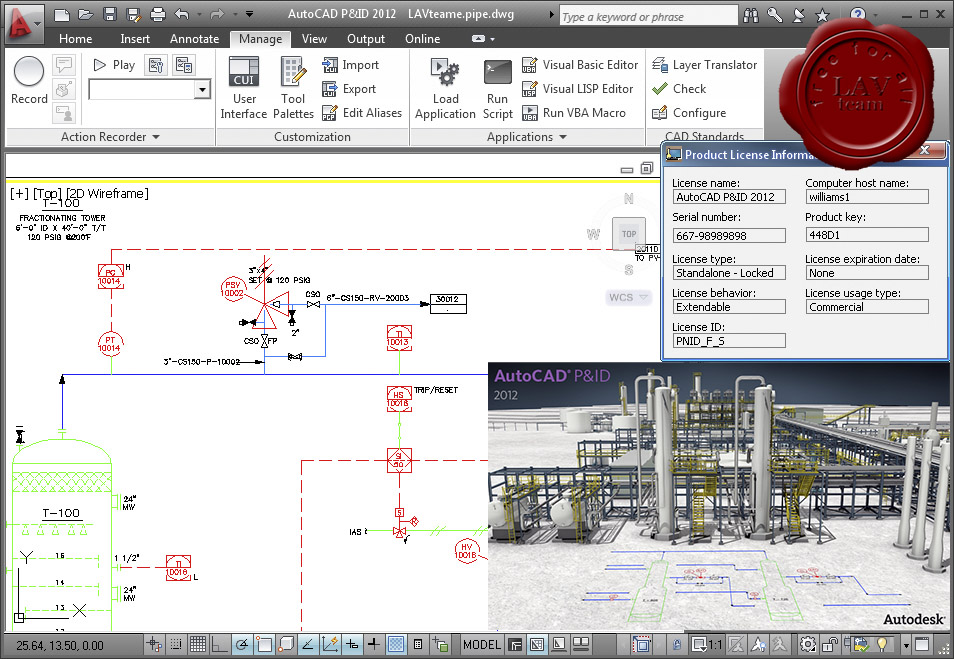Toggle Object Snap Tracking in the status bar
The height and width of the screenshot is (659, 954).
point(308,644)
